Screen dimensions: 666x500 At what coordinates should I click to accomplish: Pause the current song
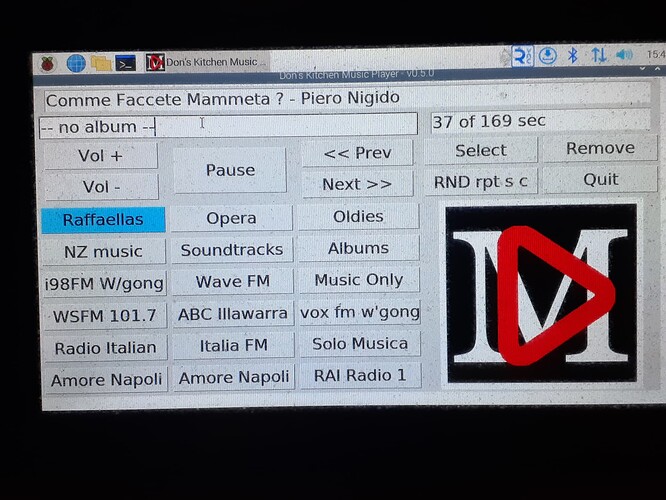click(x=230, y=170)
